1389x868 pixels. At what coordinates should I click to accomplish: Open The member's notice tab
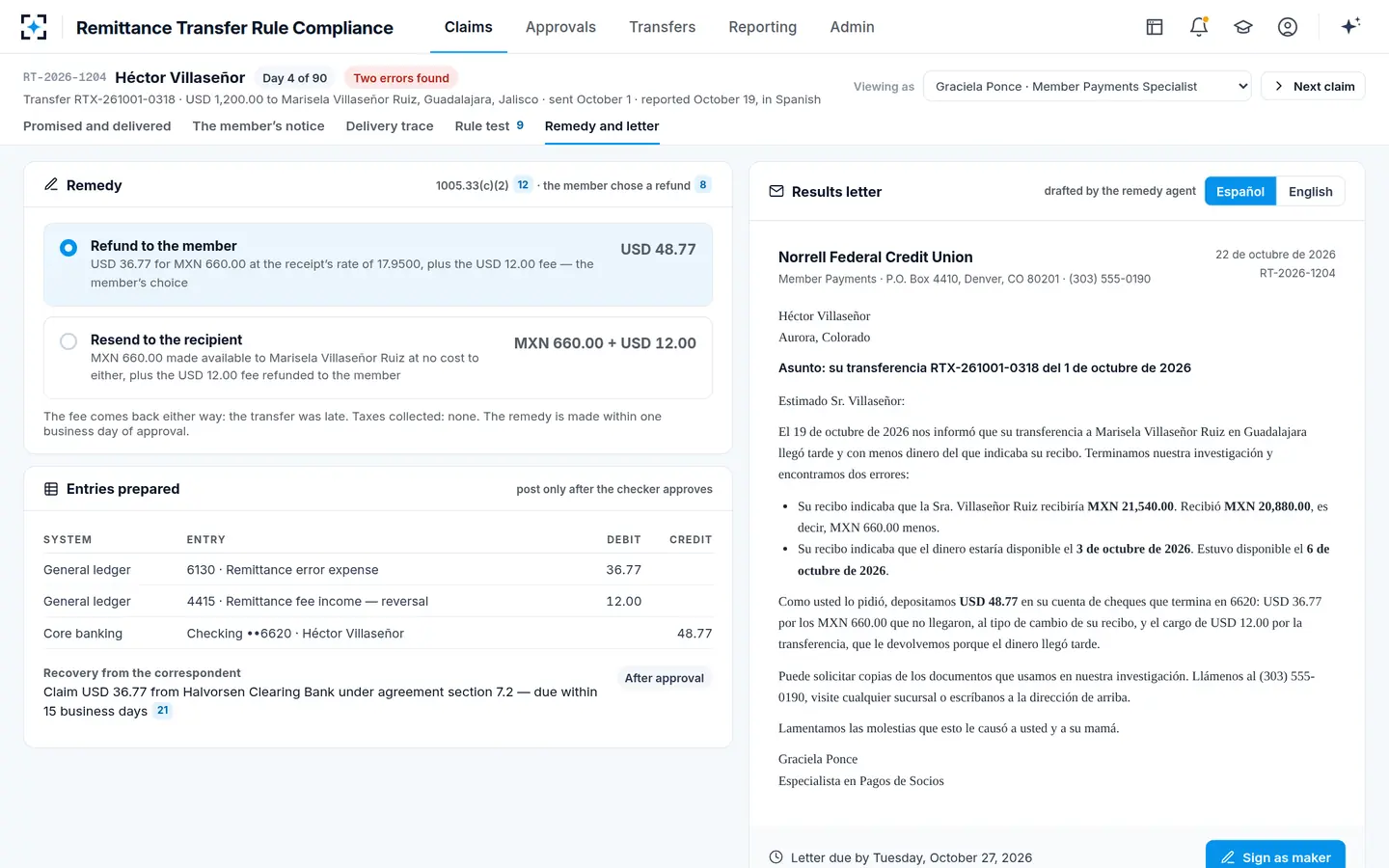click(259, 126)
